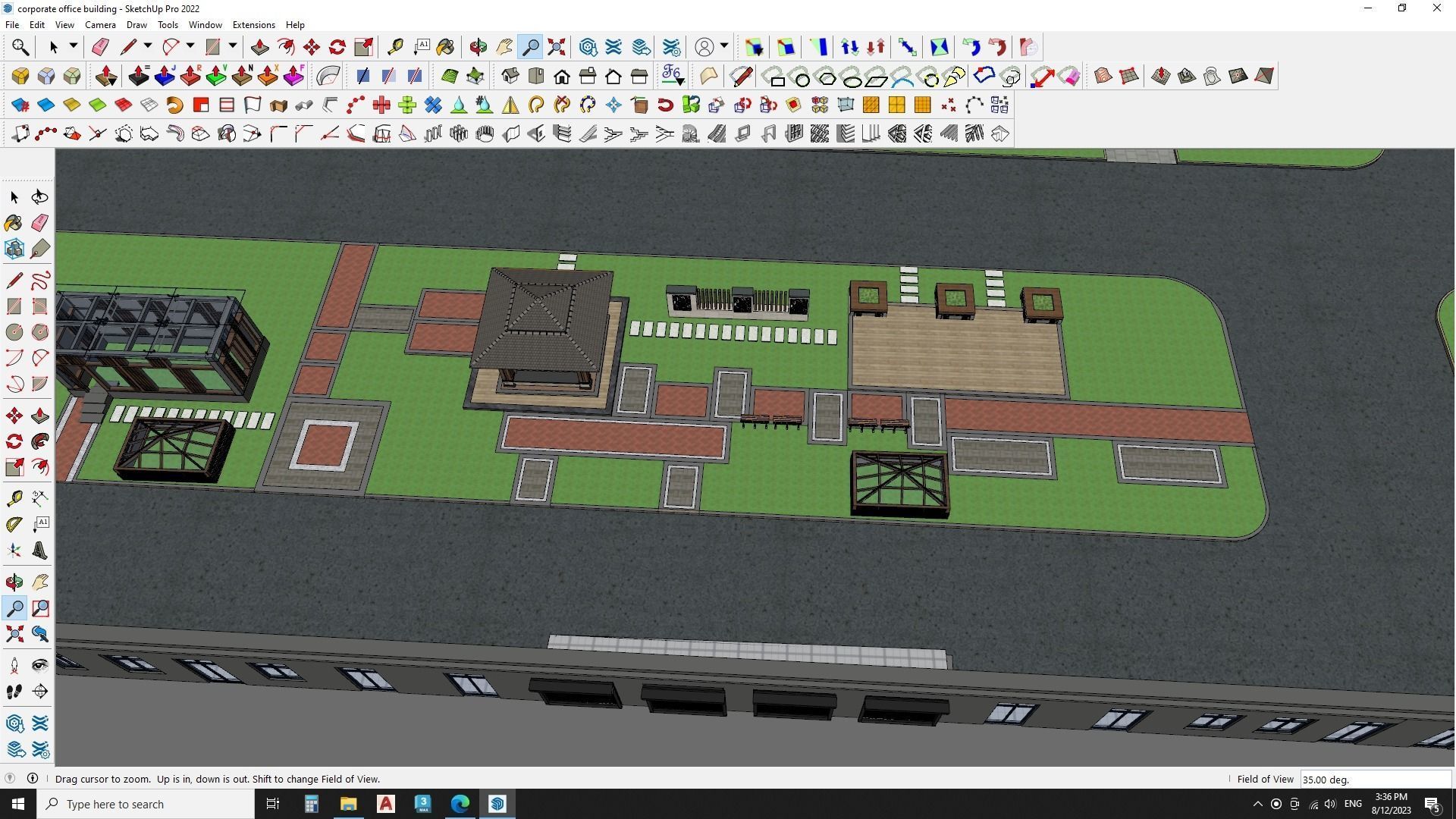Expand the Shape tool dropdown arrow
This screenshot has height=819, width=1456.
click(233, 46)
